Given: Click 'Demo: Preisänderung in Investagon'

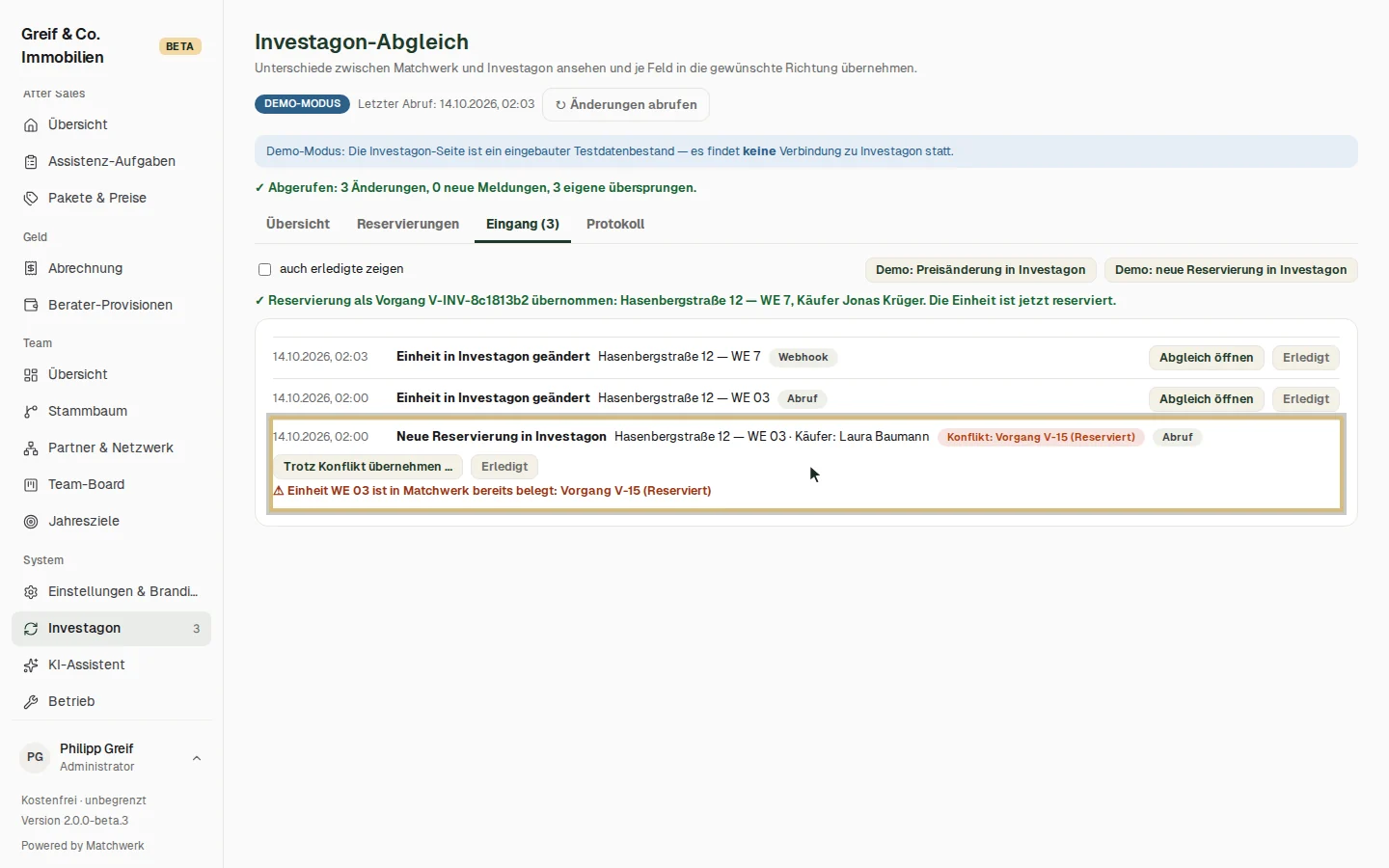Looking at the screenshot, I should [981, 270].
